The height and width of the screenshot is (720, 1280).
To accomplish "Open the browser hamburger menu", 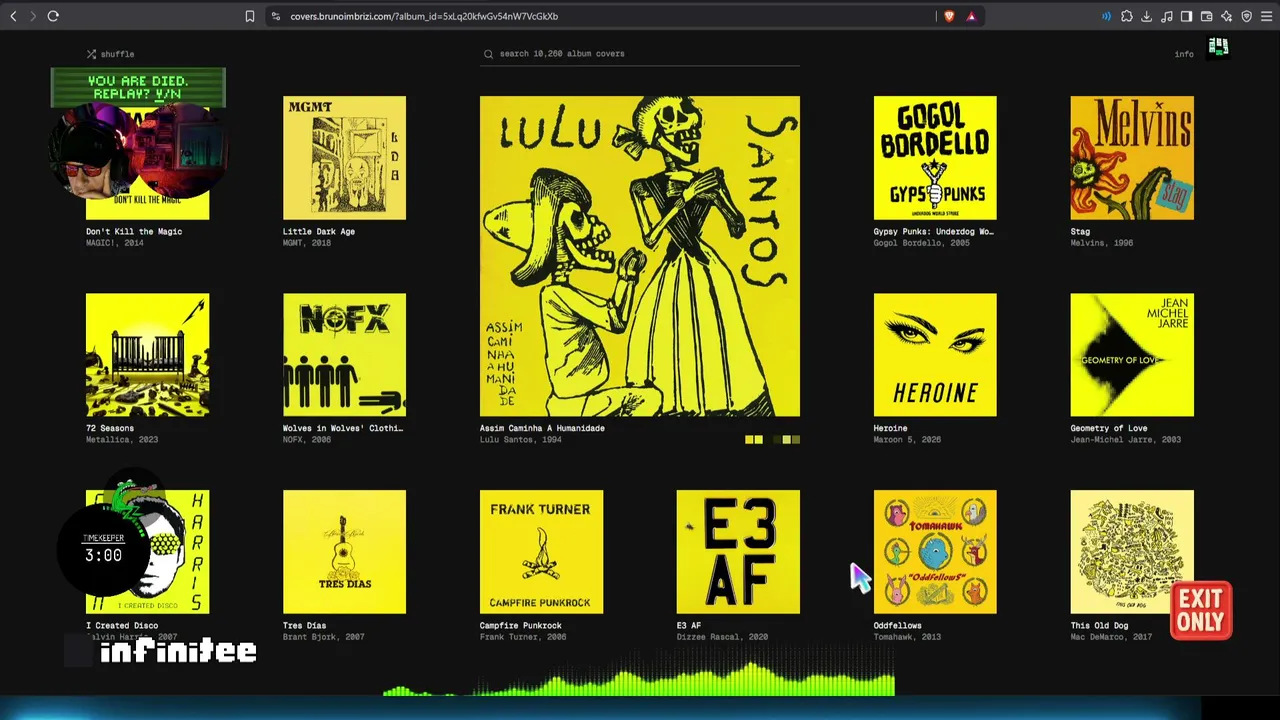I will coord(1266,16).
